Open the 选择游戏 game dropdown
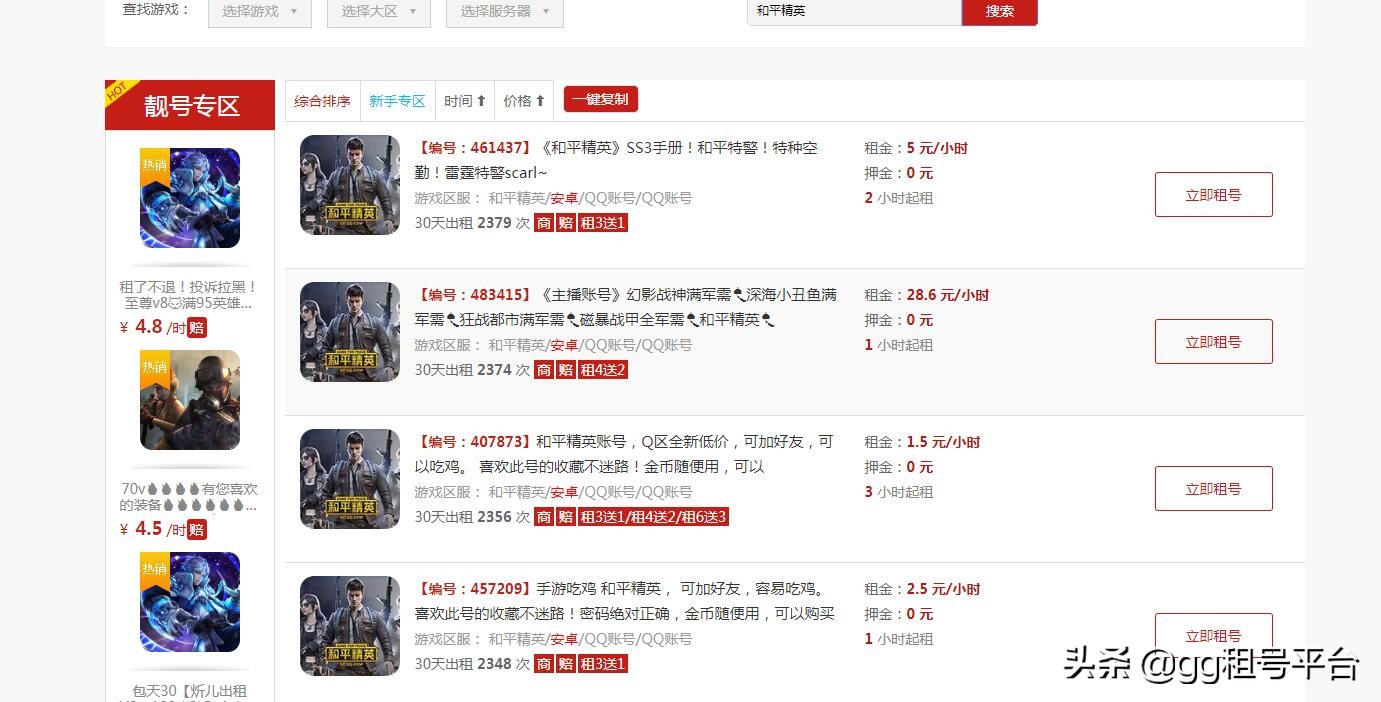This screenshot has width=1381, height=702. pos(259,12)
